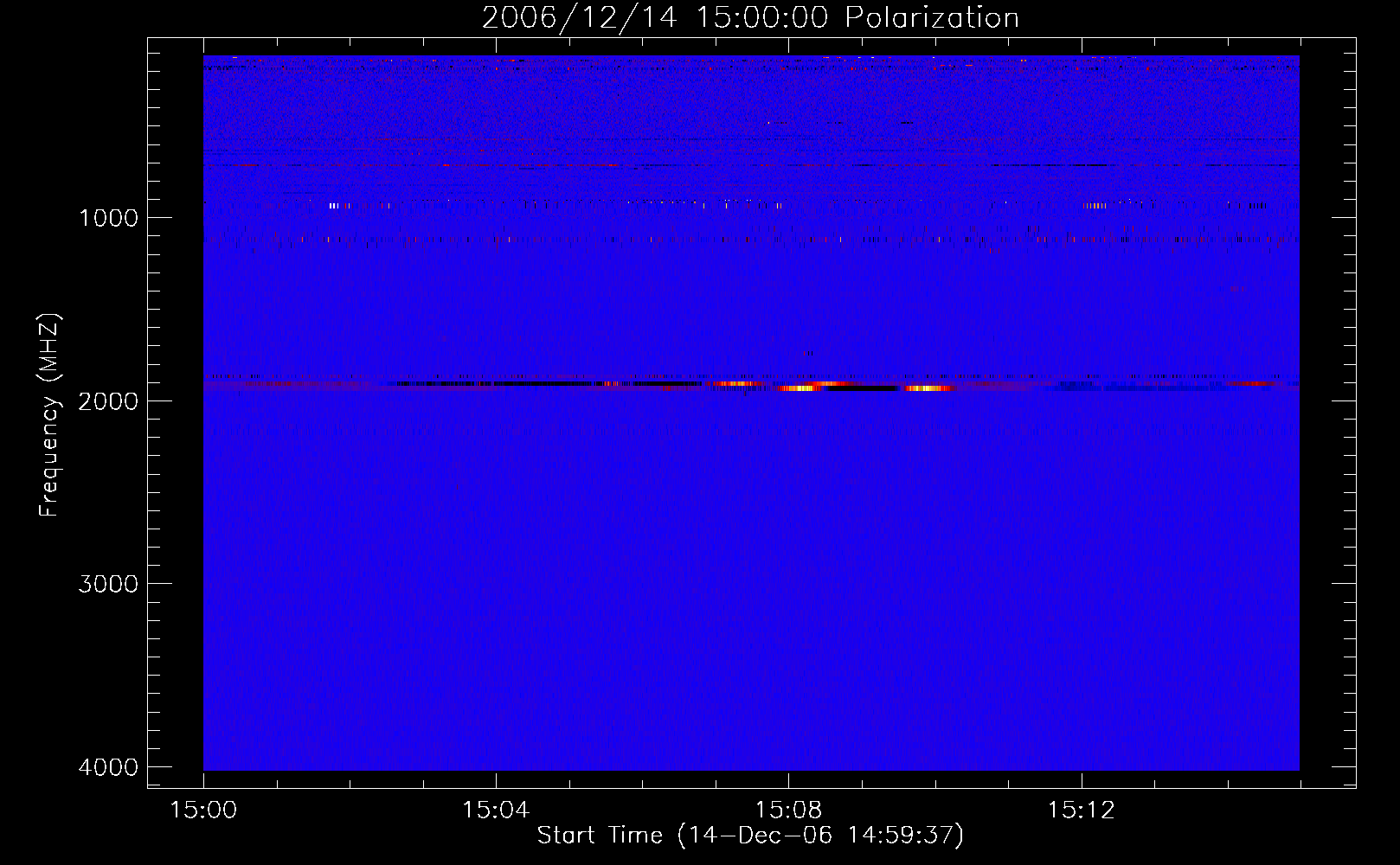1400x865 pixels.
Task: Select the 2000 frequency tick label
Action: (108, 401)
